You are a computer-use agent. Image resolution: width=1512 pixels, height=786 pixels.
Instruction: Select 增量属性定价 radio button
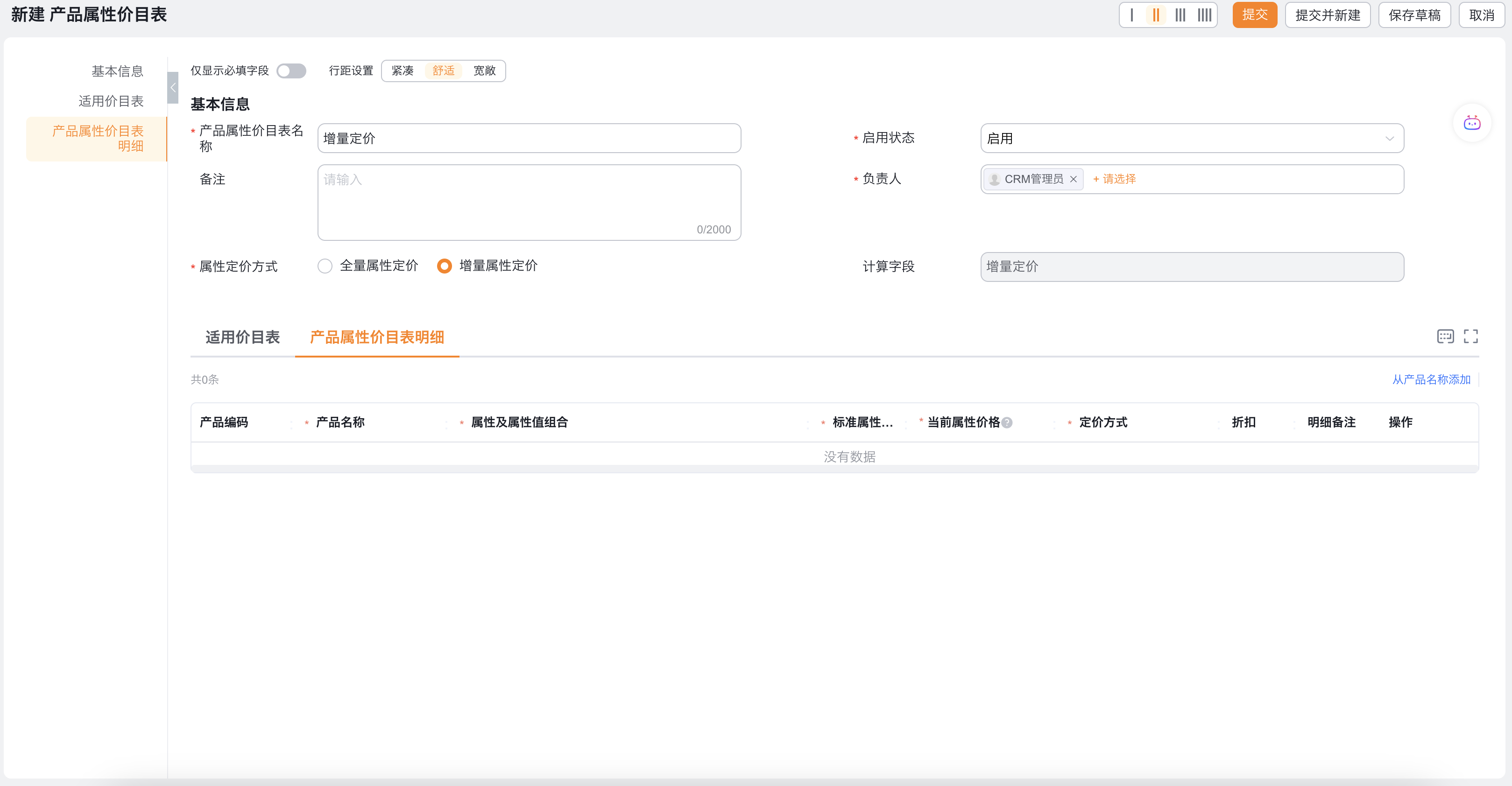(445, 267)
